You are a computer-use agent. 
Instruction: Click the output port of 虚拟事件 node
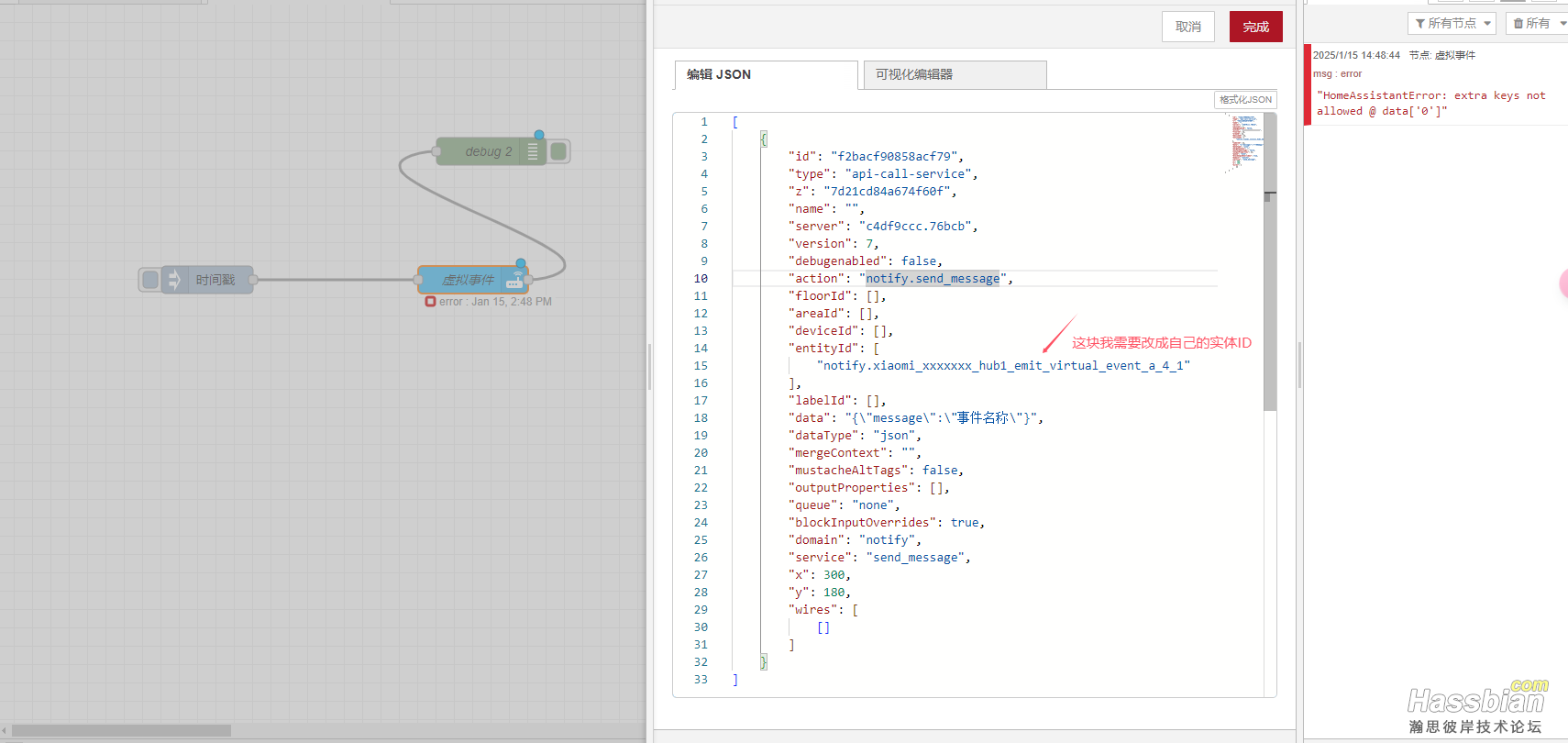(528, 280)
